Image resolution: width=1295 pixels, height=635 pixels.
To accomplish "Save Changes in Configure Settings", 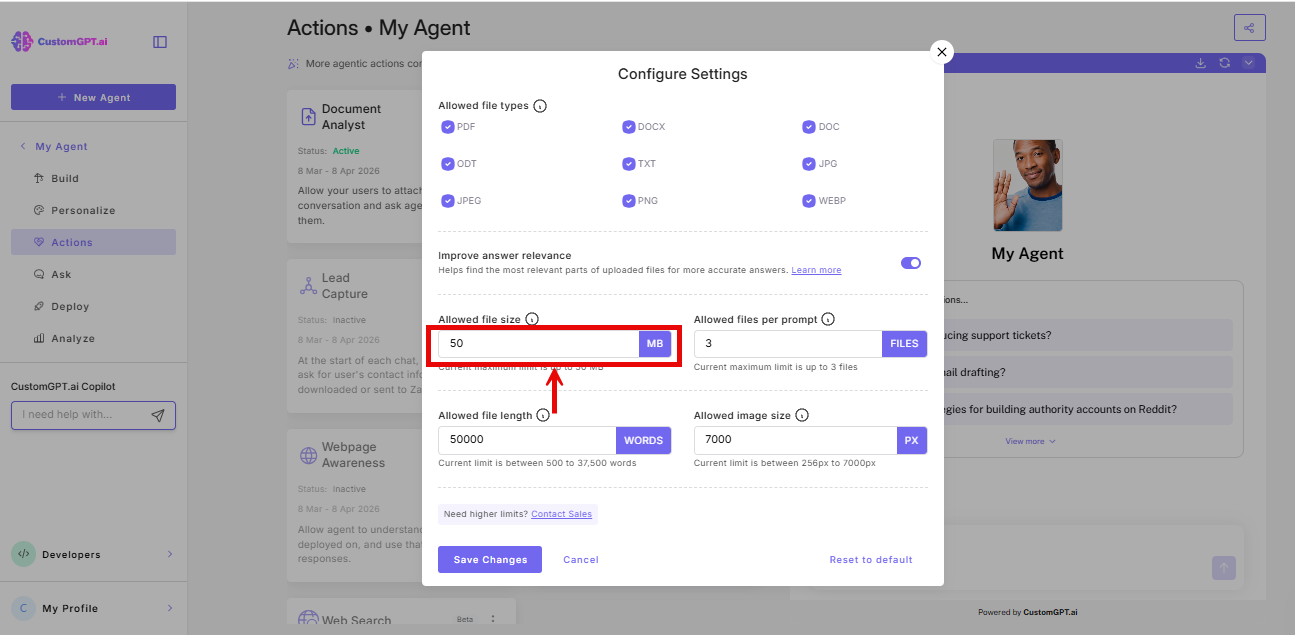I will (489, 559).
